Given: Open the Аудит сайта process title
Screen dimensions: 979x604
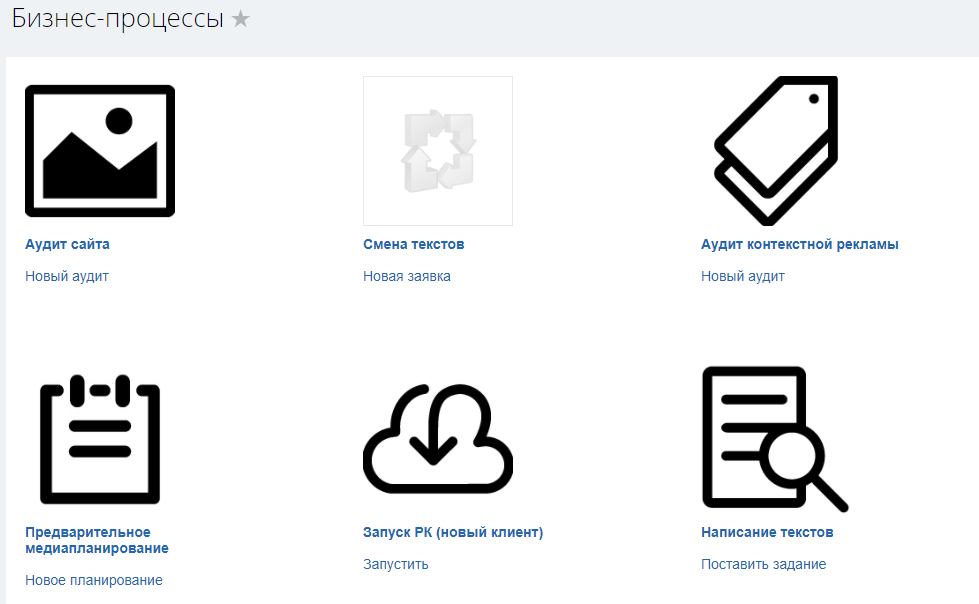Looking at the screenshot, I should tap(67, 244).
